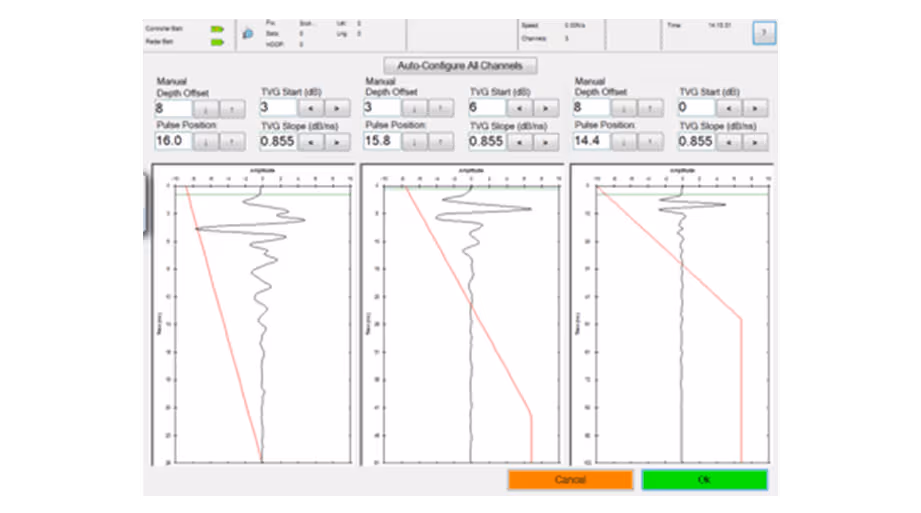Select the right channel Depth Offset field
921x513 pixels.
[x=591, y=108]
